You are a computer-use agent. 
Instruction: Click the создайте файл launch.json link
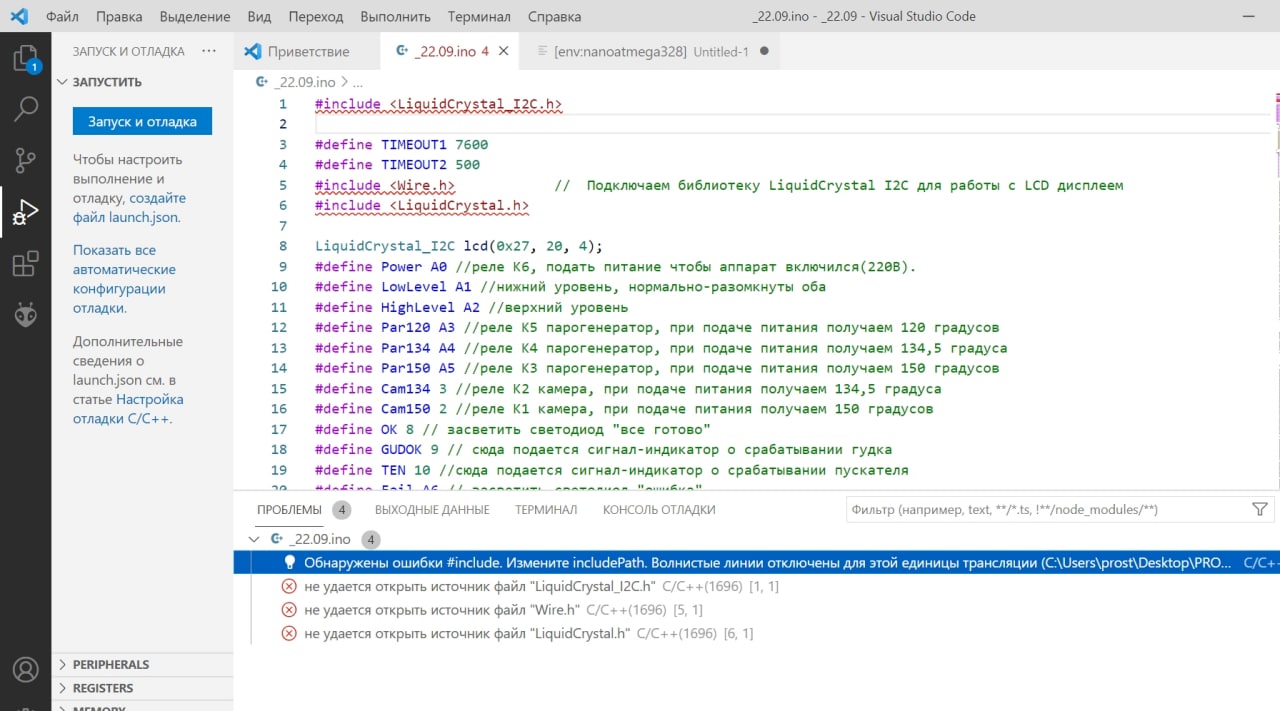point(129,207)
